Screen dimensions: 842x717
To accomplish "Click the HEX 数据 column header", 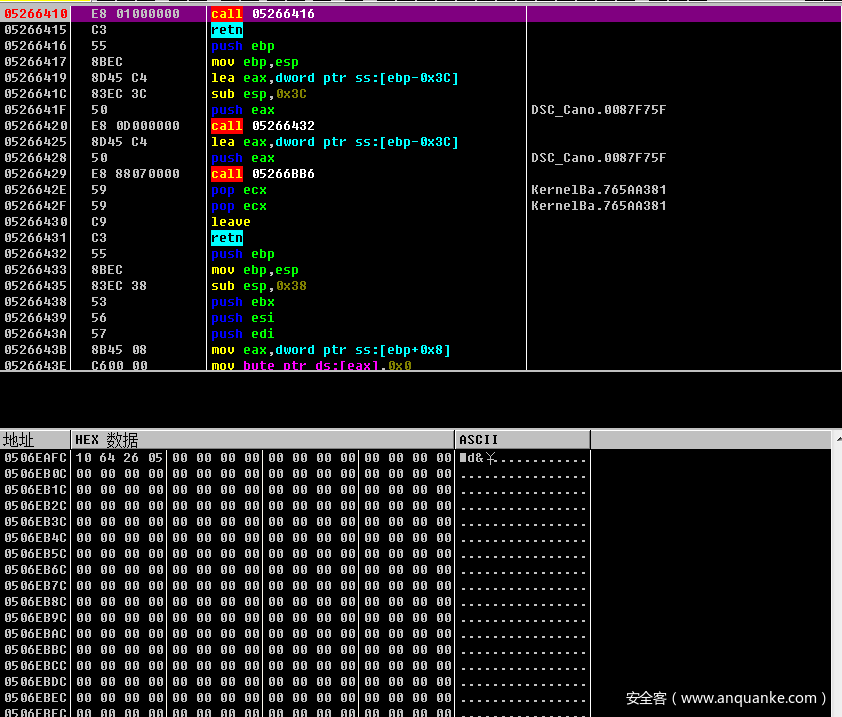I will point(106,440).
